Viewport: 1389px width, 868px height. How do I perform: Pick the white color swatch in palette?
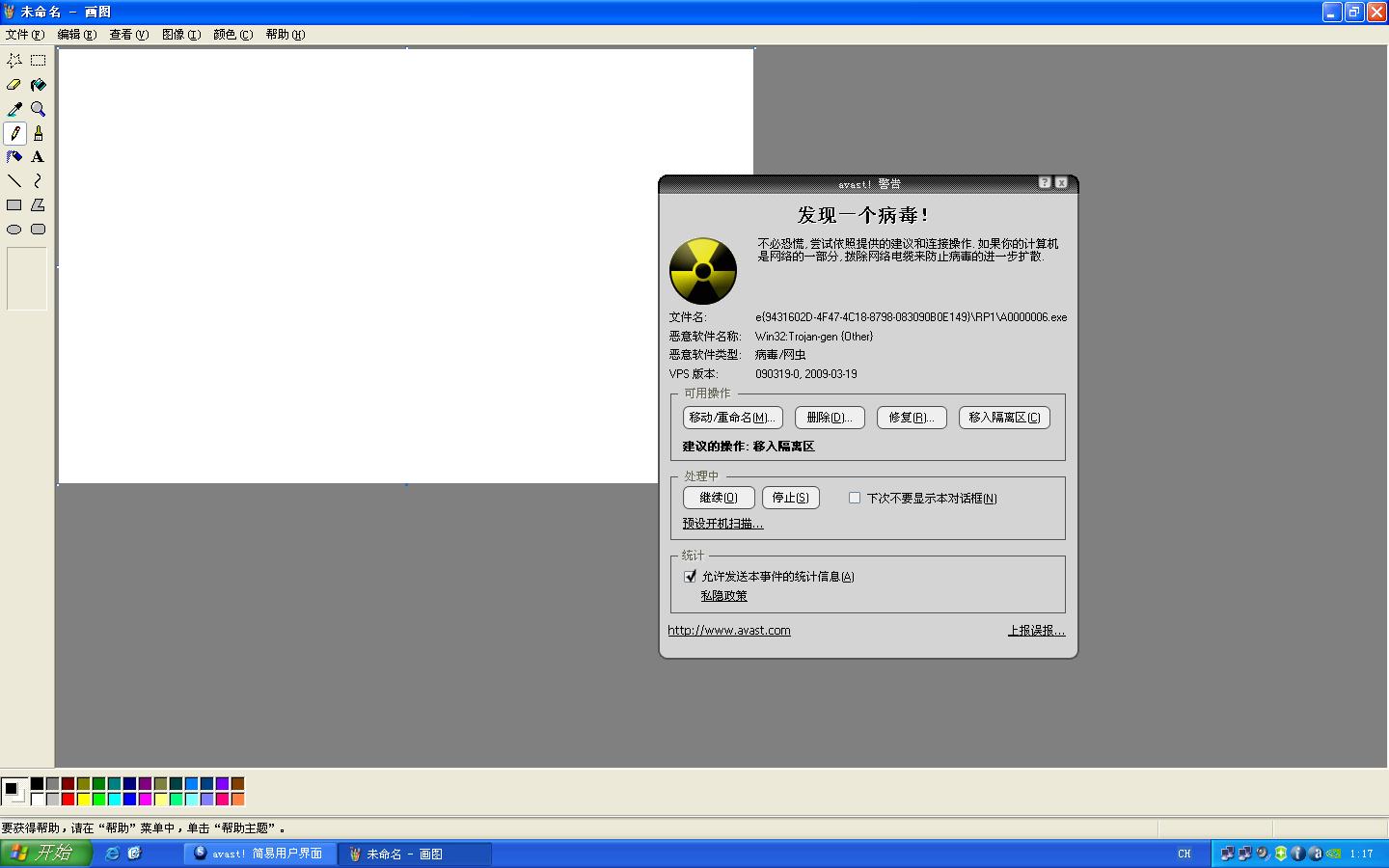point(37,799)
